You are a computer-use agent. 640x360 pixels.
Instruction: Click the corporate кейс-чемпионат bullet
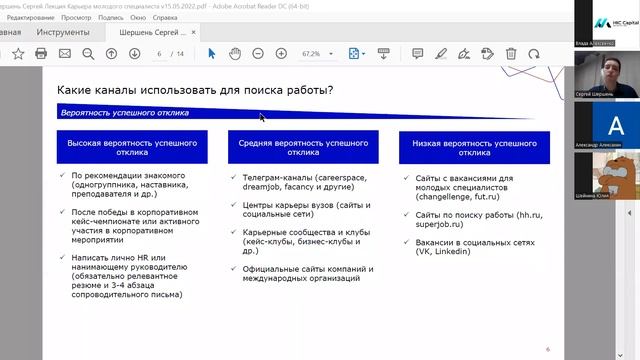135,226
